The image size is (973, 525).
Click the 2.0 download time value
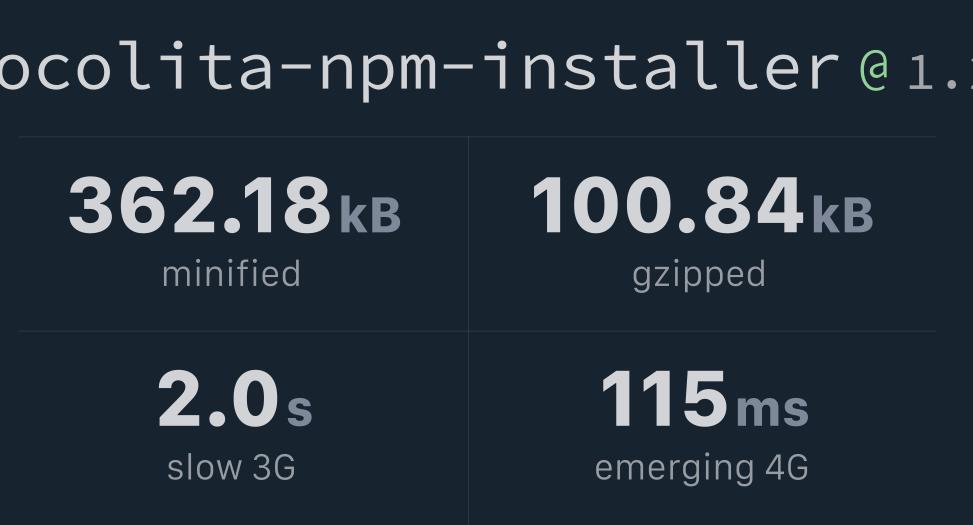tap(217, 399)
